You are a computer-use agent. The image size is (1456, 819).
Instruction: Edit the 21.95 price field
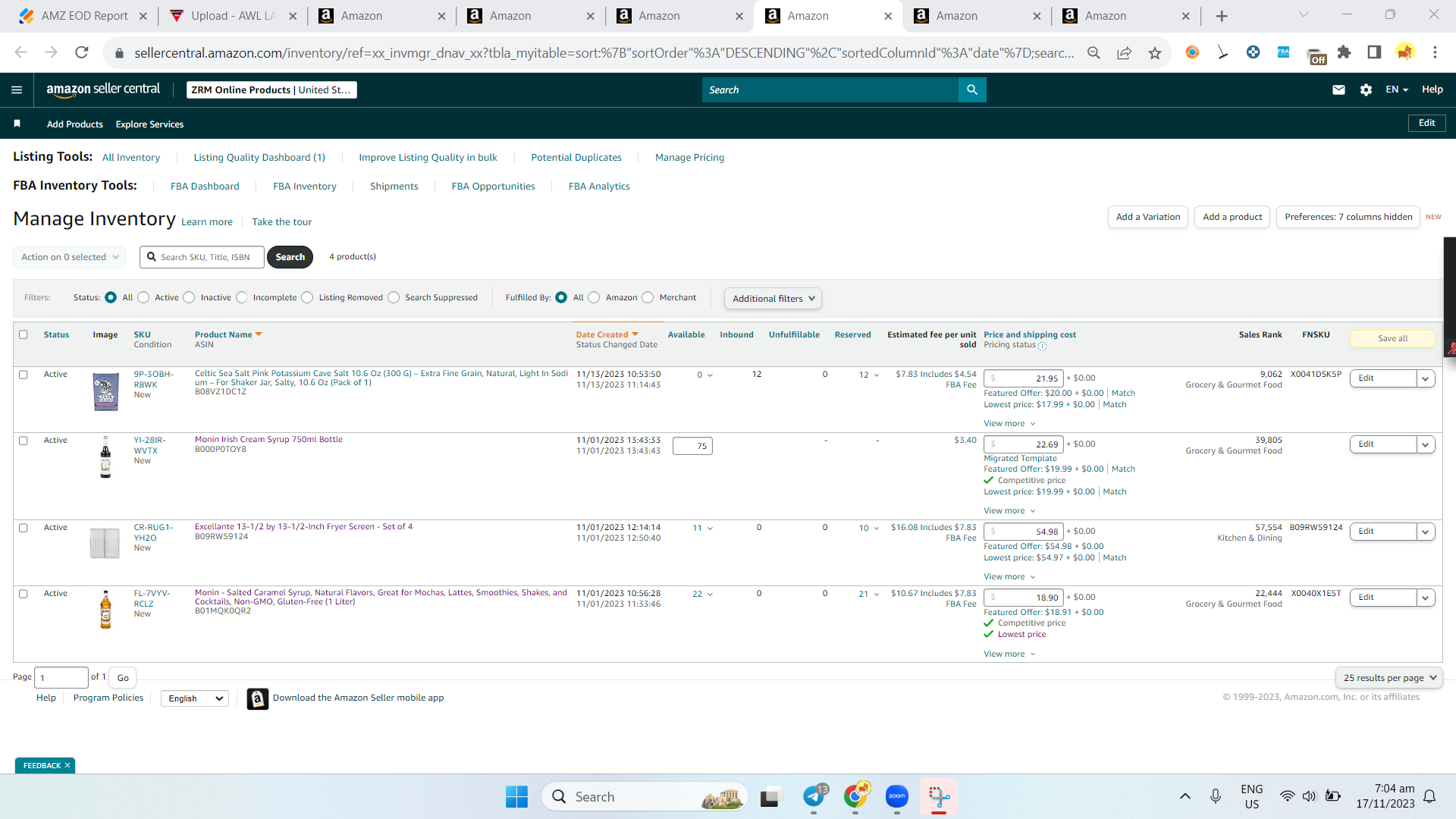tap(1024, 378)
